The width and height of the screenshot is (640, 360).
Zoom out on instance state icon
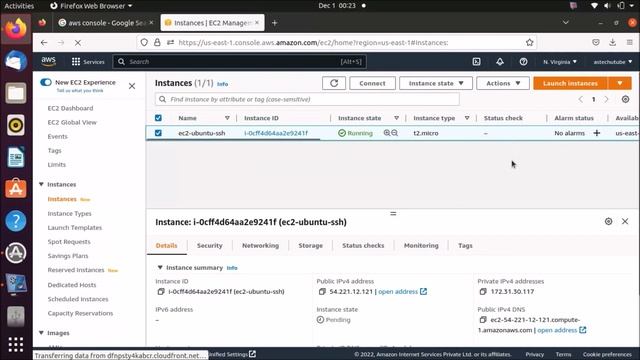[395, 133]
